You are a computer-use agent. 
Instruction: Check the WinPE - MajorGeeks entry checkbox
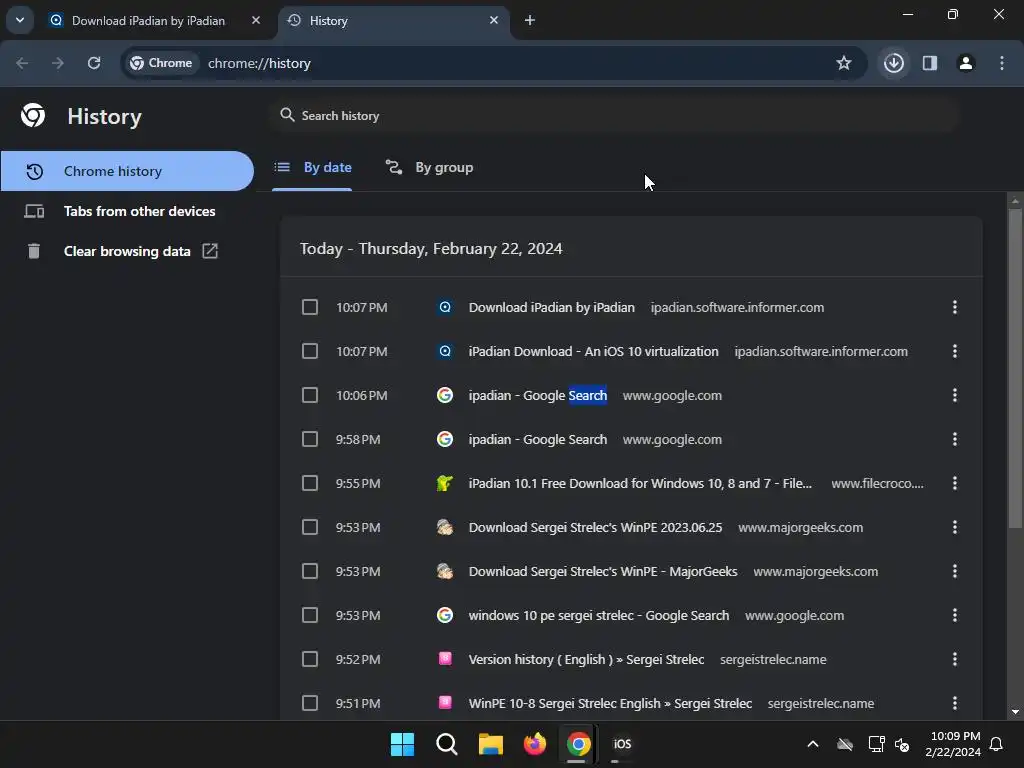(x=310, y=571)
